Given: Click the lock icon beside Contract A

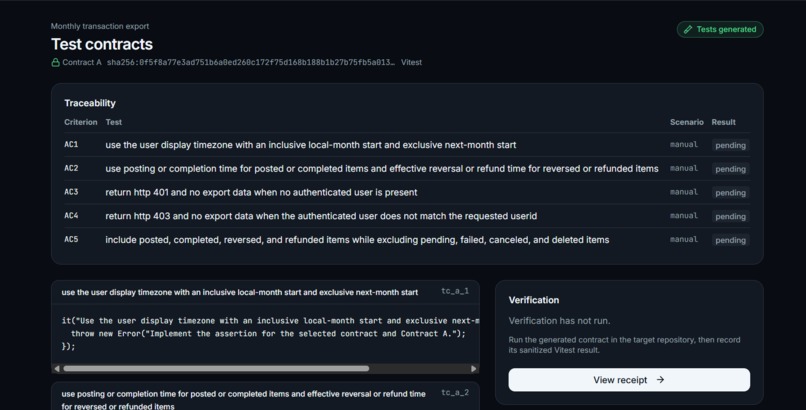Looking at the screenshot, I should (56, 62).
